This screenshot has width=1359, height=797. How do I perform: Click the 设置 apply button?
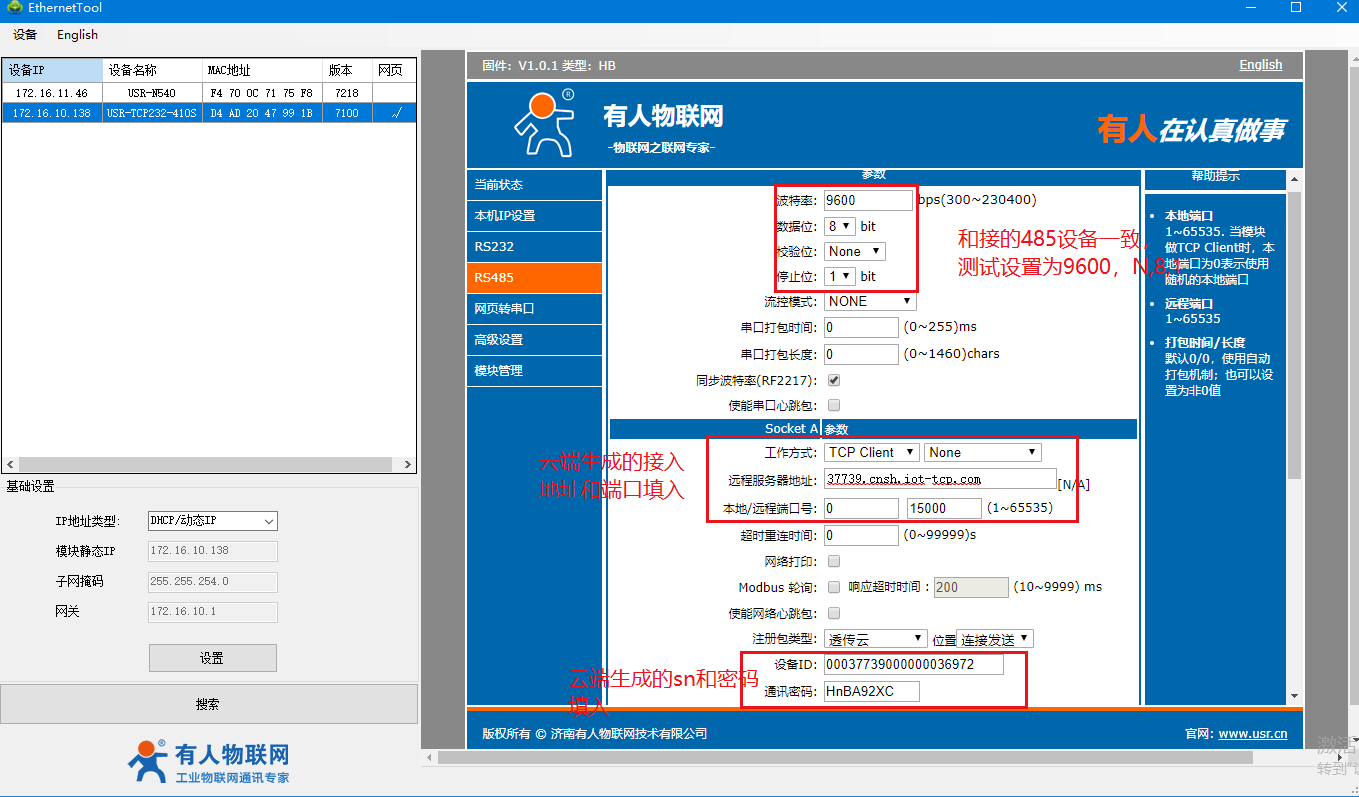tap(212, 658)
